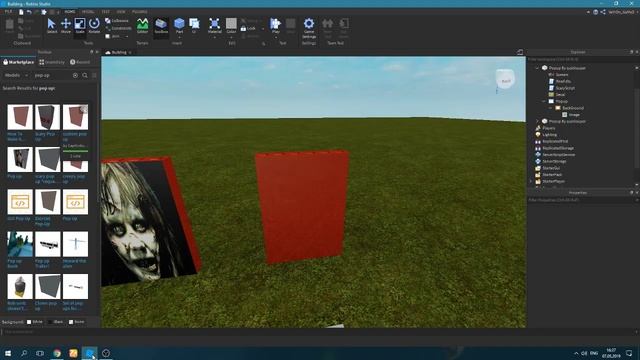The height and width of the screenshot is (360, 640).
Task: Open Game Settings
Action: [309, 28]
